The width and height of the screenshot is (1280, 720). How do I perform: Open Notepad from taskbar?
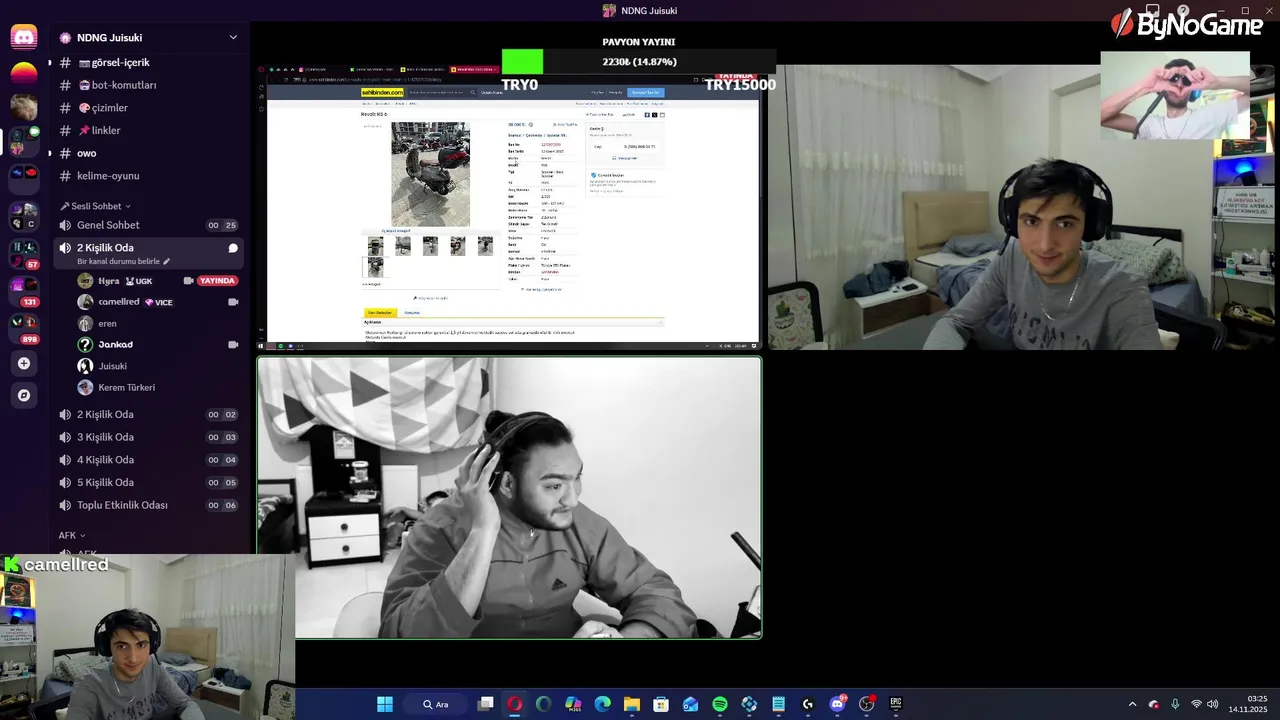[x=778, y=704]
